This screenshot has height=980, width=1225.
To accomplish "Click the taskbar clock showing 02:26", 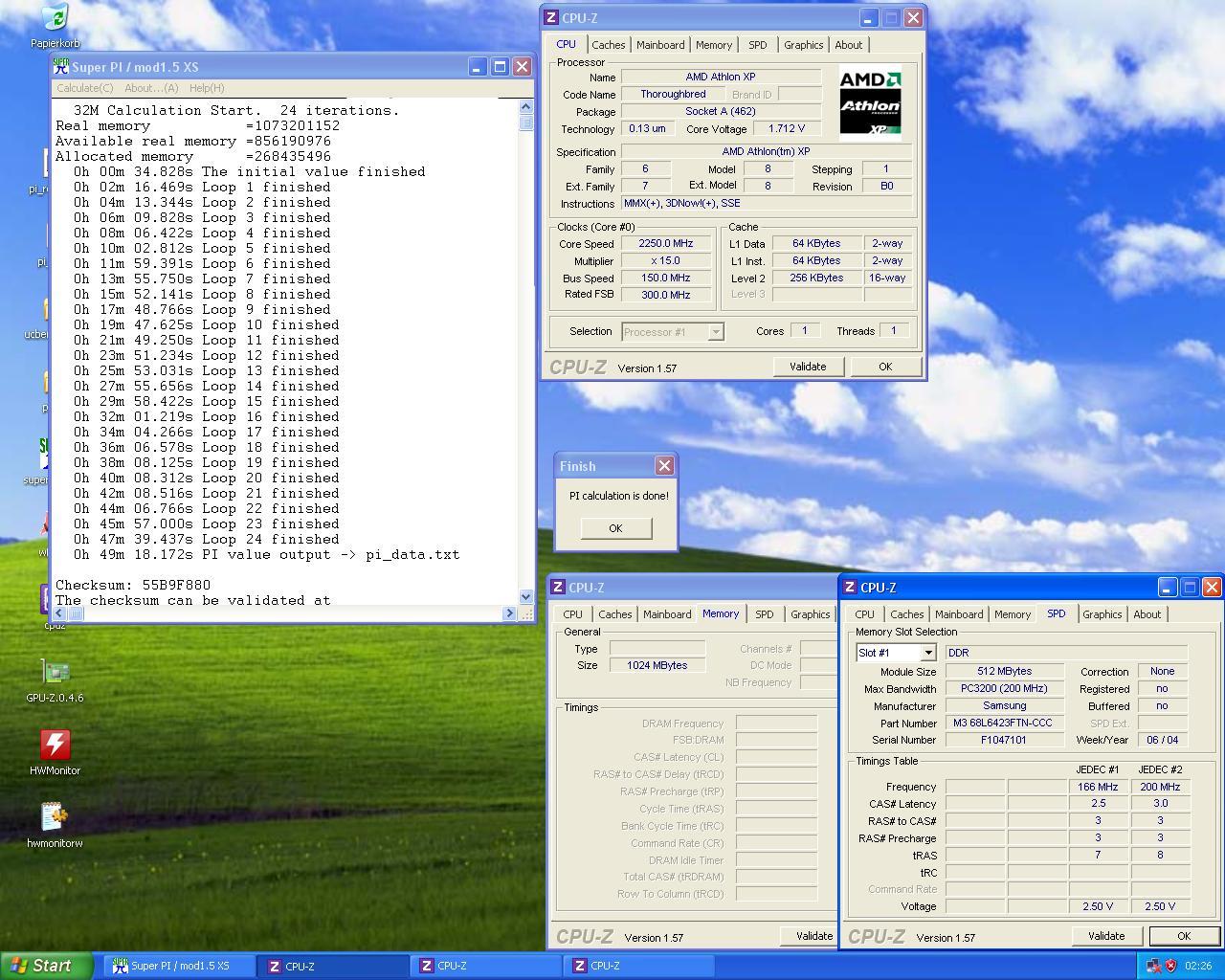I will (x=1198, y=966).
